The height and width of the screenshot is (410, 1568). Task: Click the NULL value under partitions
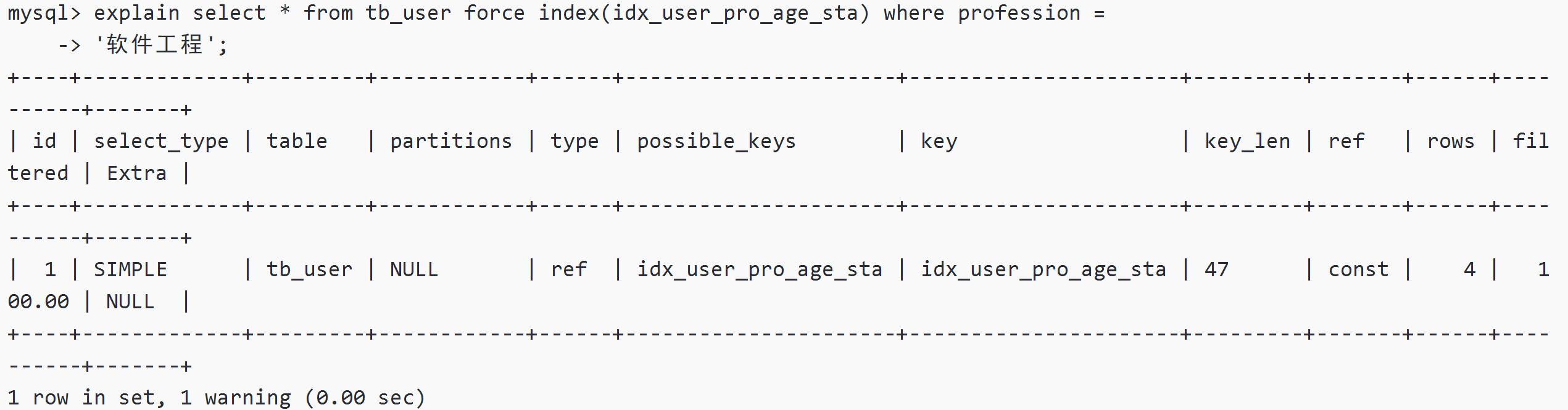click(413, 269)
